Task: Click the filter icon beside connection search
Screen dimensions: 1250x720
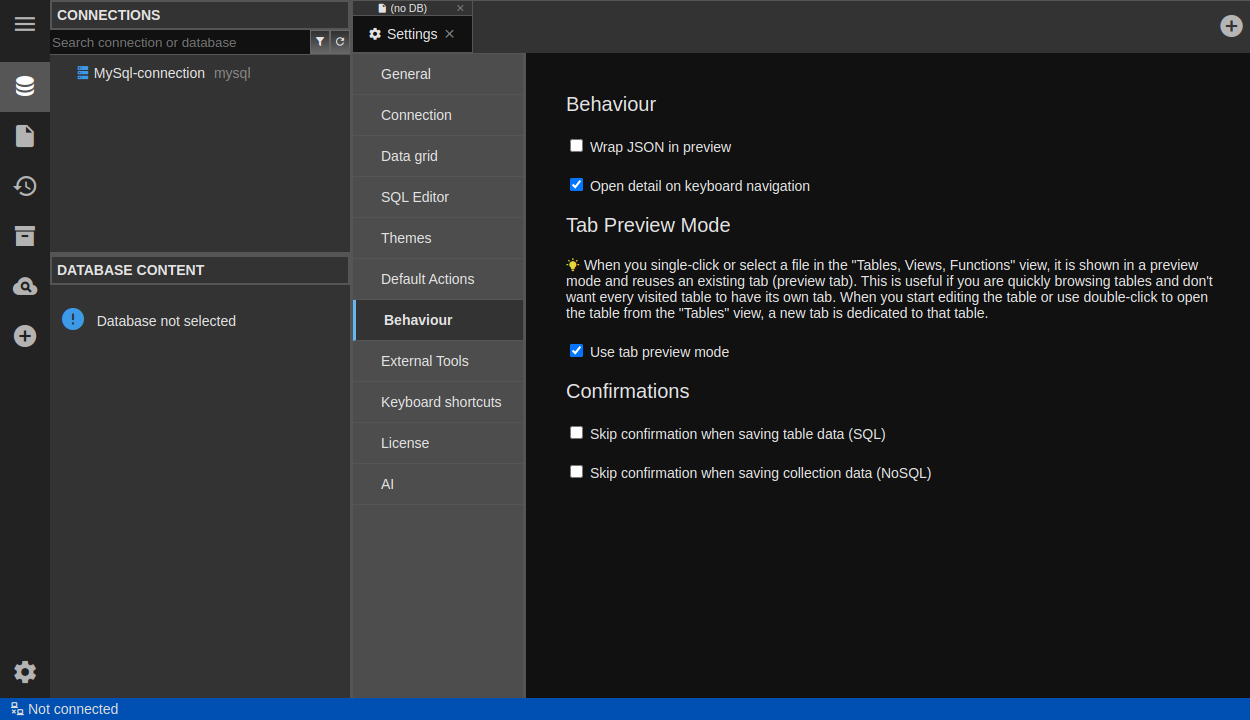Action: tap(320, 42)
